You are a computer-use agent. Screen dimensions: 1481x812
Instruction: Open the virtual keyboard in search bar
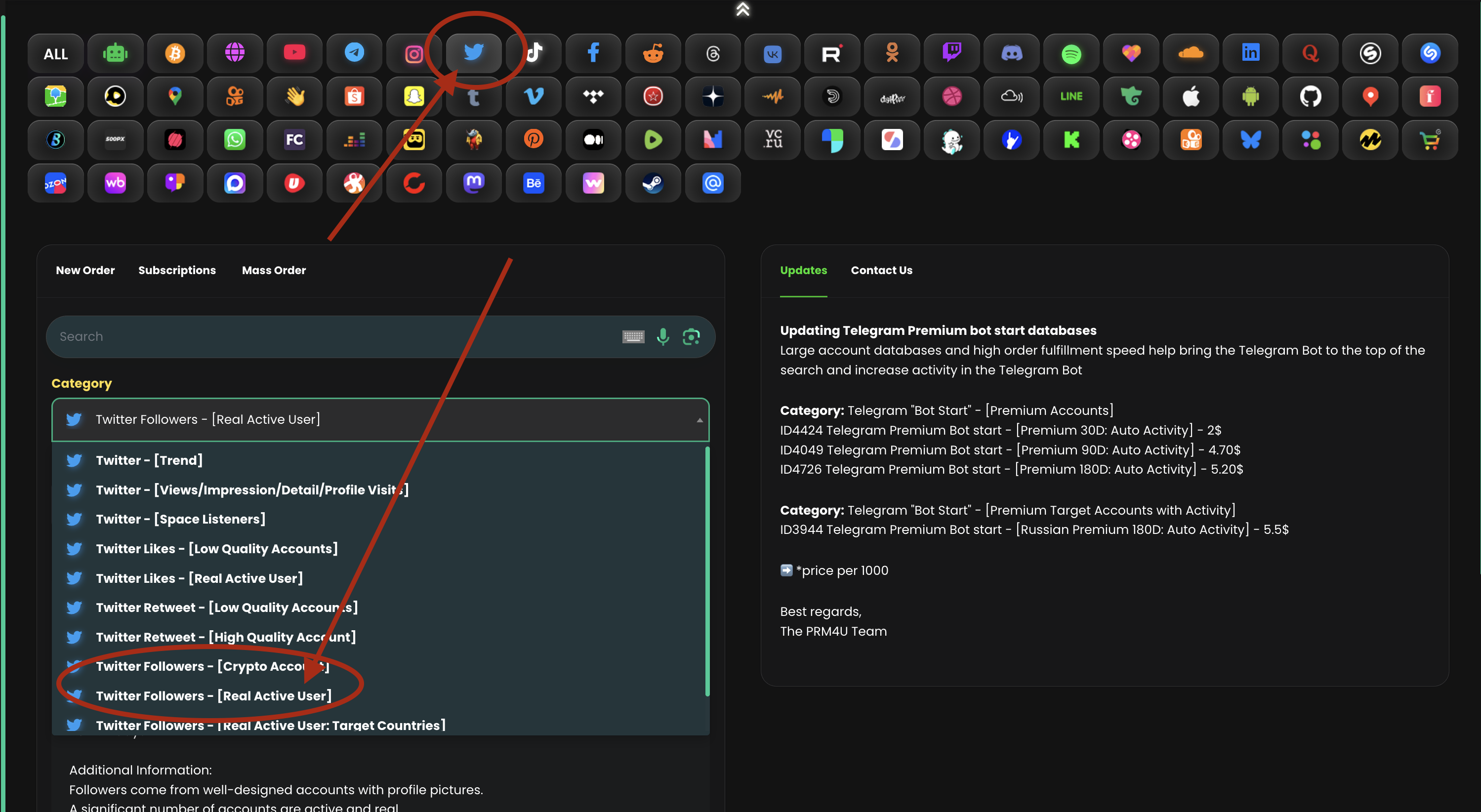click(x=634, y=337)
